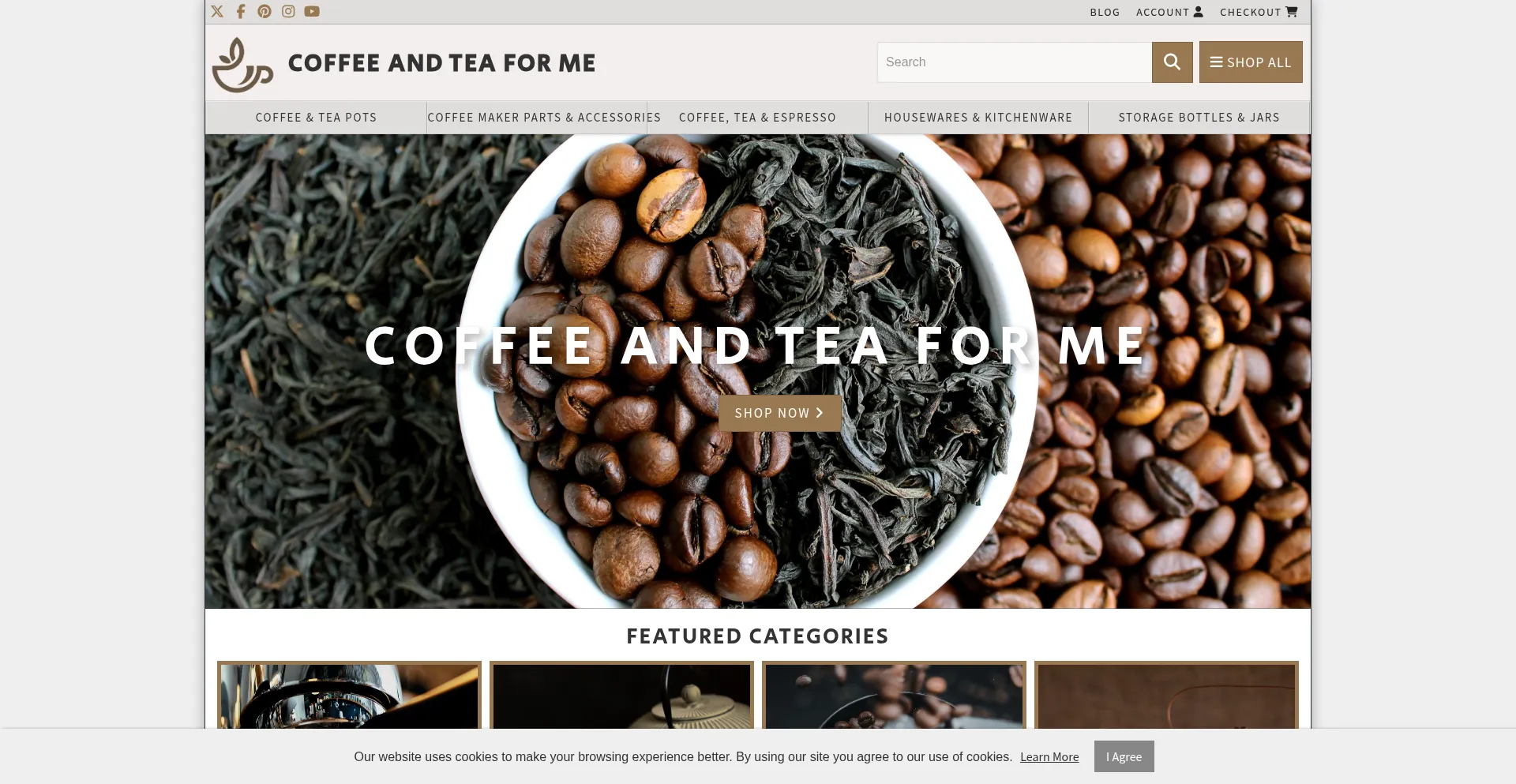Viewport: 1516px width, 784px height.
Task: Open the Blog link
Action: point(1105,12)
